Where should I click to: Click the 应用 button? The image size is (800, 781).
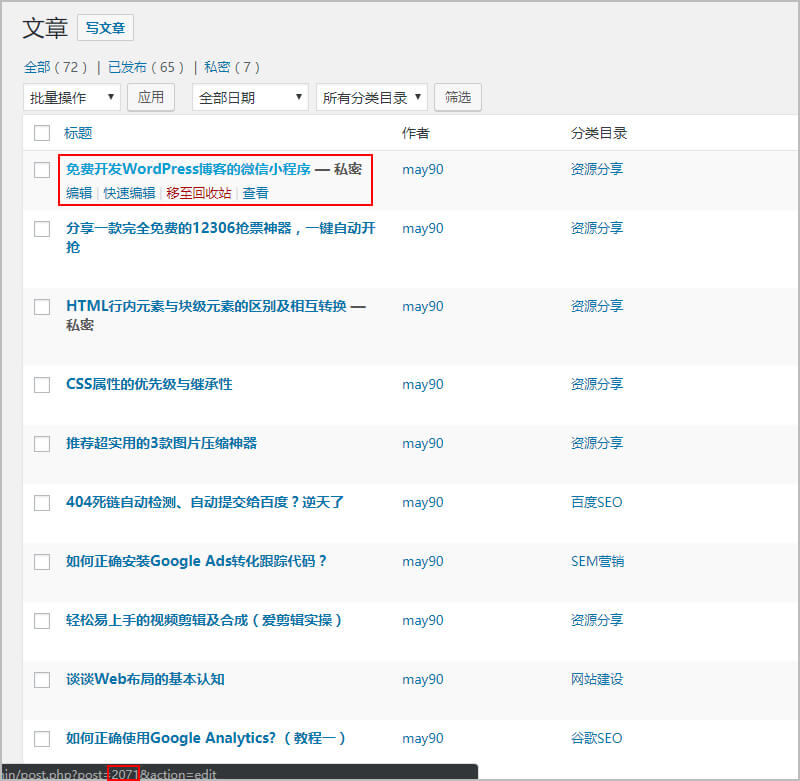click(x=151, y=97)
